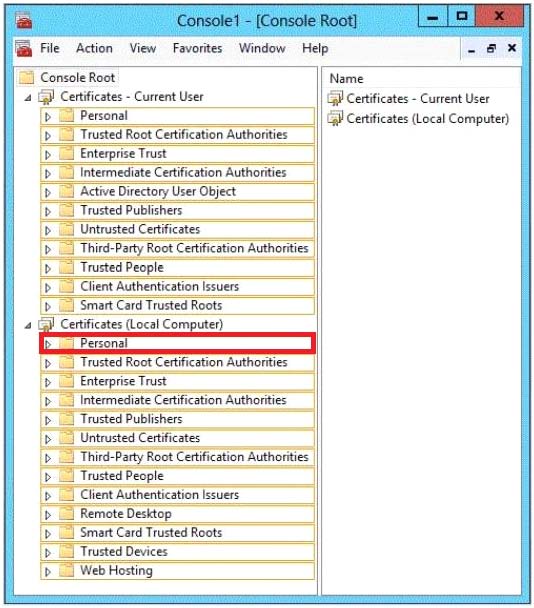Select Certificates - Current User icon in right pane

point(335,98)
